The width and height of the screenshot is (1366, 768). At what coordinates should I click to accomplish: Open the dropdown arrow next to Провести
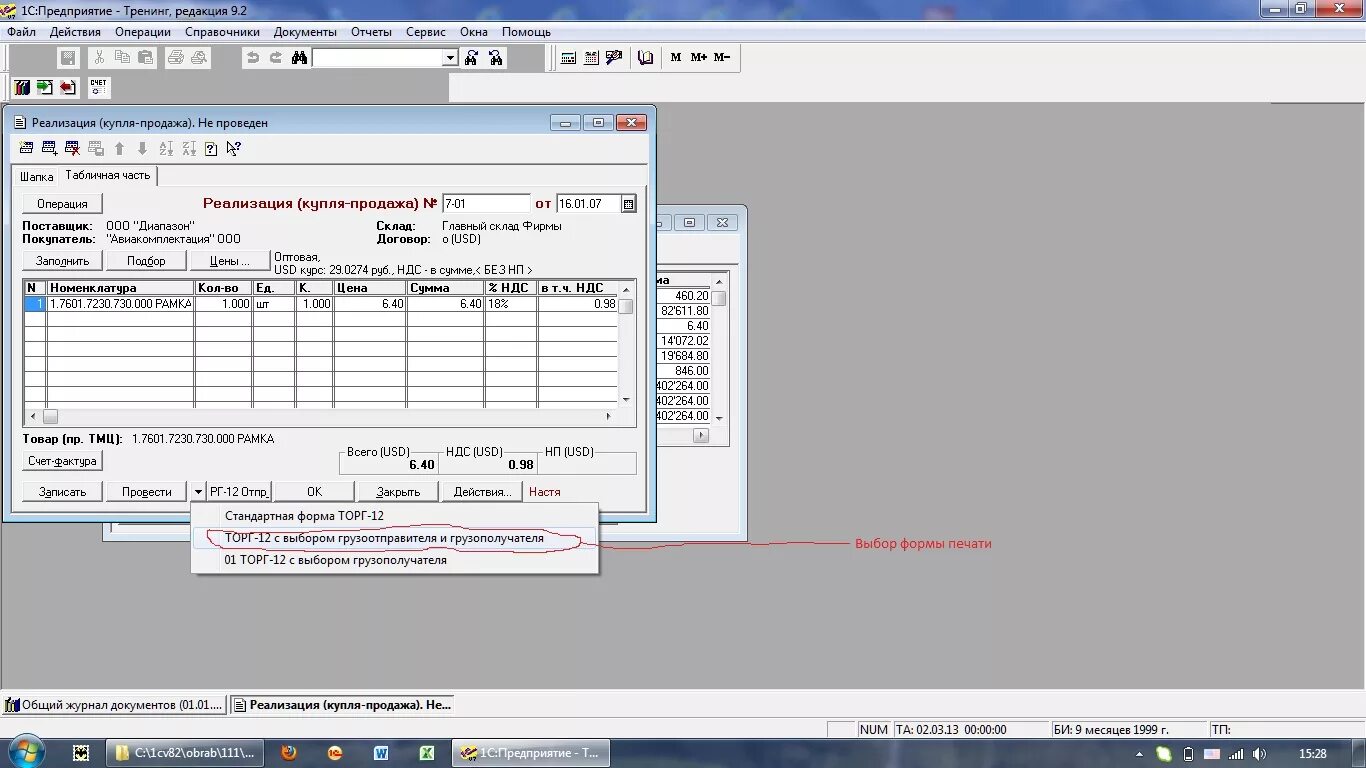(198, 492)
